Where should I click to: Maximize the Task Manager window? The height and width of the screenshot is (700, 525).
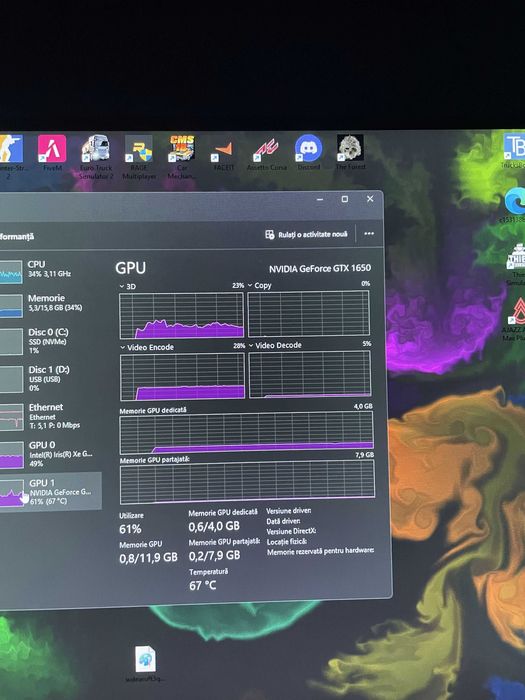pos(345,199)
